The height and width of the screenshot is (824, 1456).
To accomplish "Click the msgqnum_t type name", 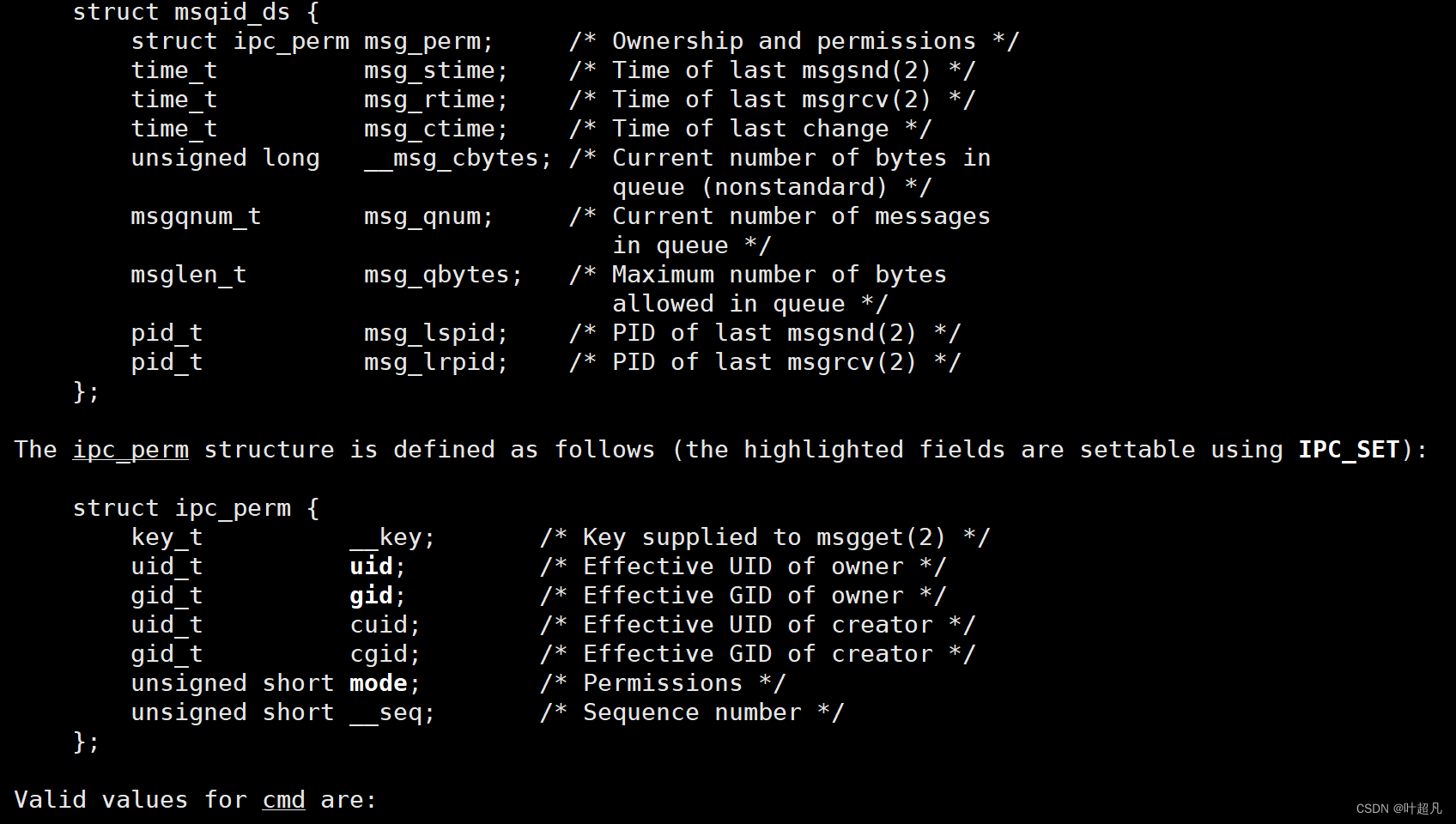I will click(196, 216).
